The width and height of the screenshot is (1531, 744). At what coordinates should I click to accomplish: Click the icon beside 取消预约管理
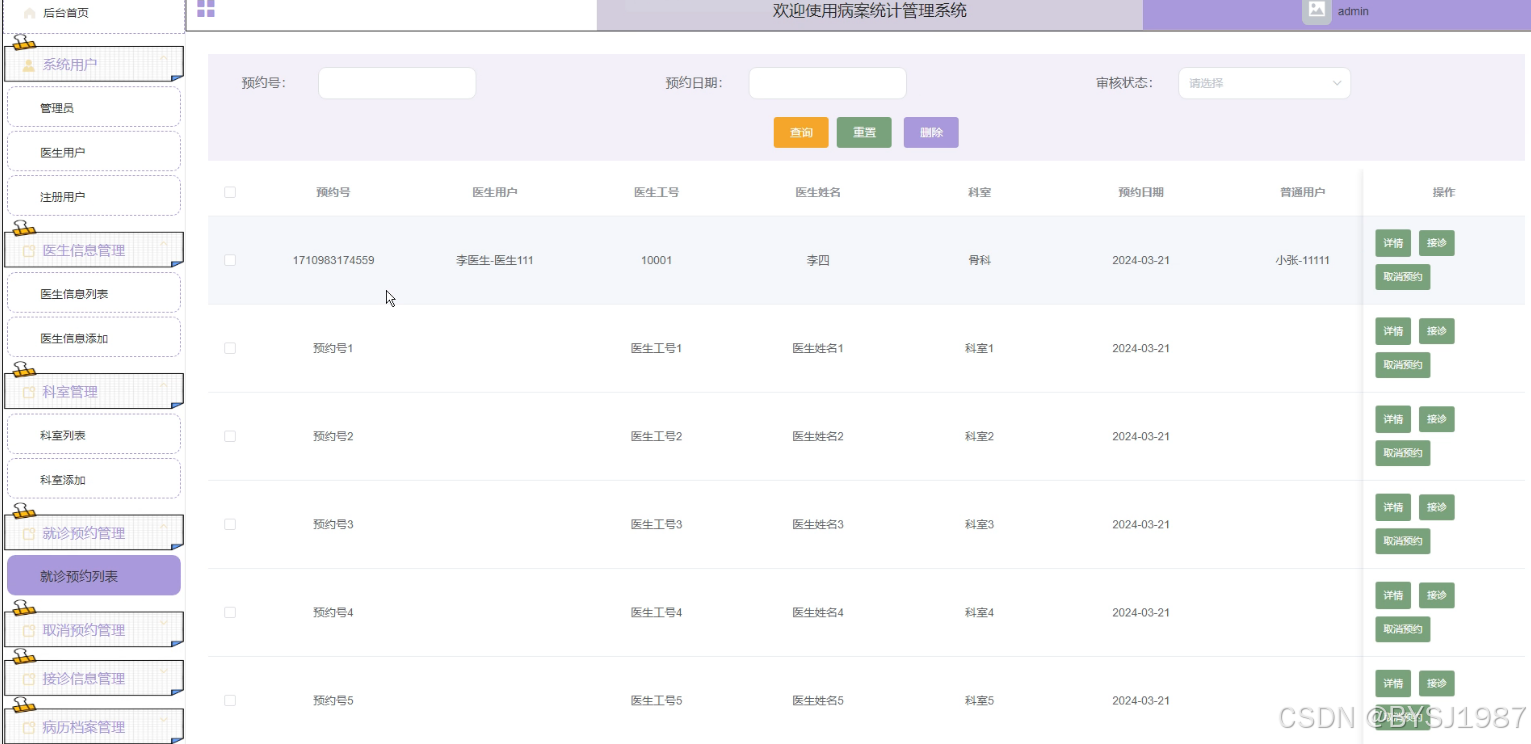click(29, 631)
